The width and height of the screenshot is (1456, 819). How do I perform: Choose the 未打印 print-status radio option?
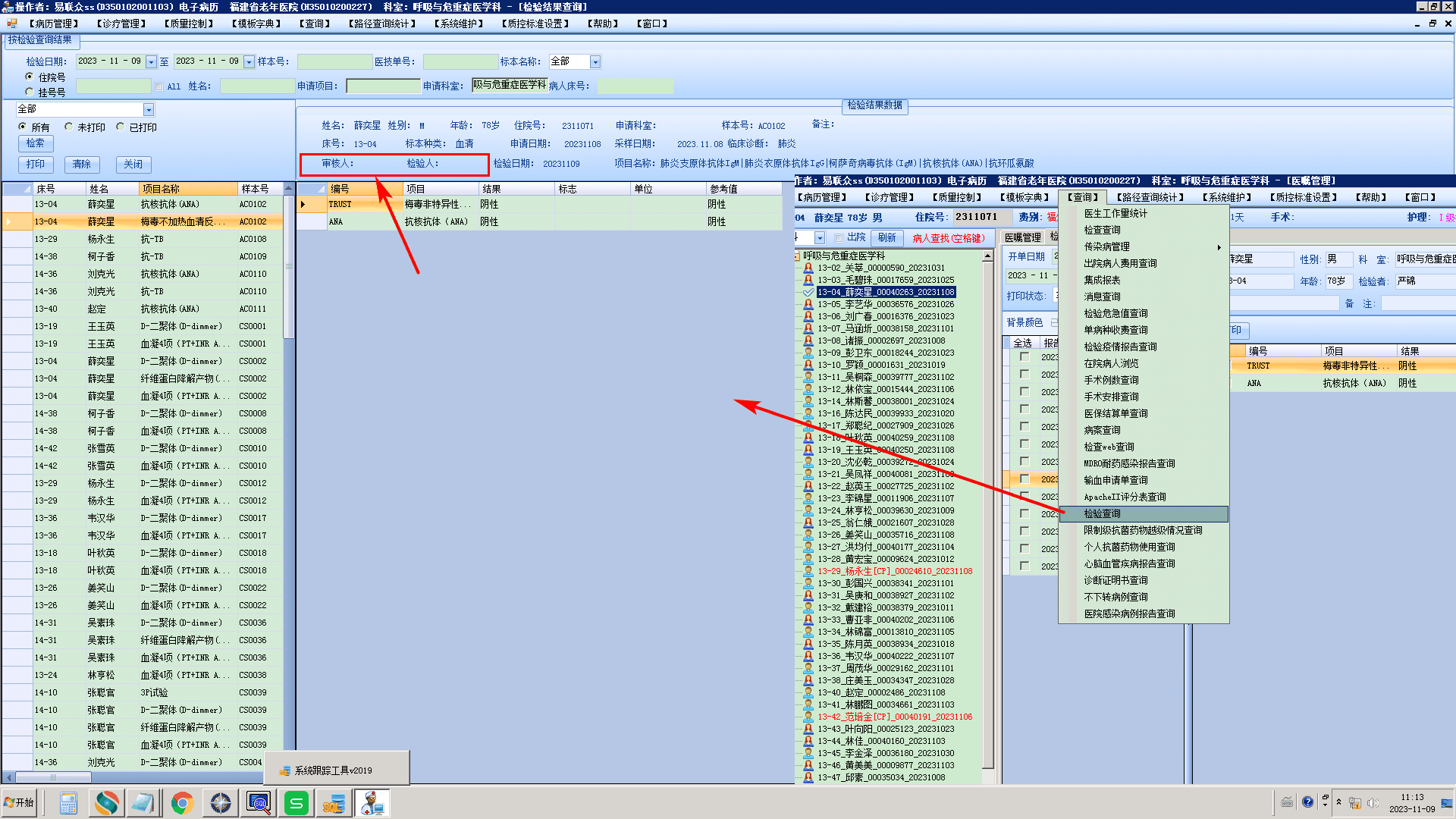click(x=69, y=127)
